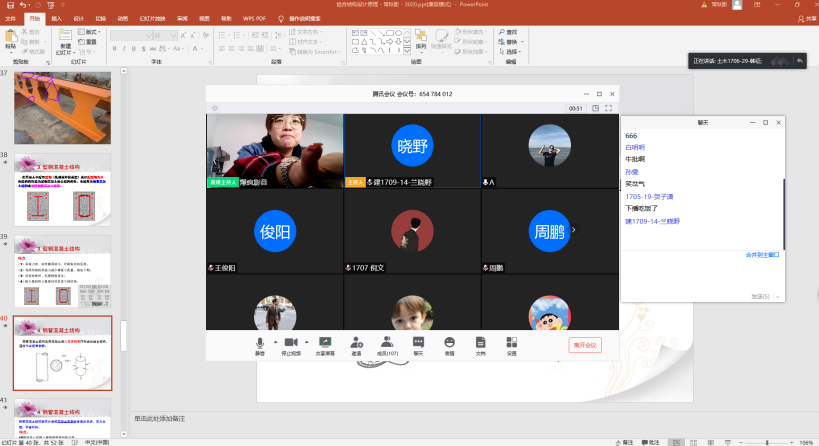Expand the shapes gallery more arrow

click(407, 51)
